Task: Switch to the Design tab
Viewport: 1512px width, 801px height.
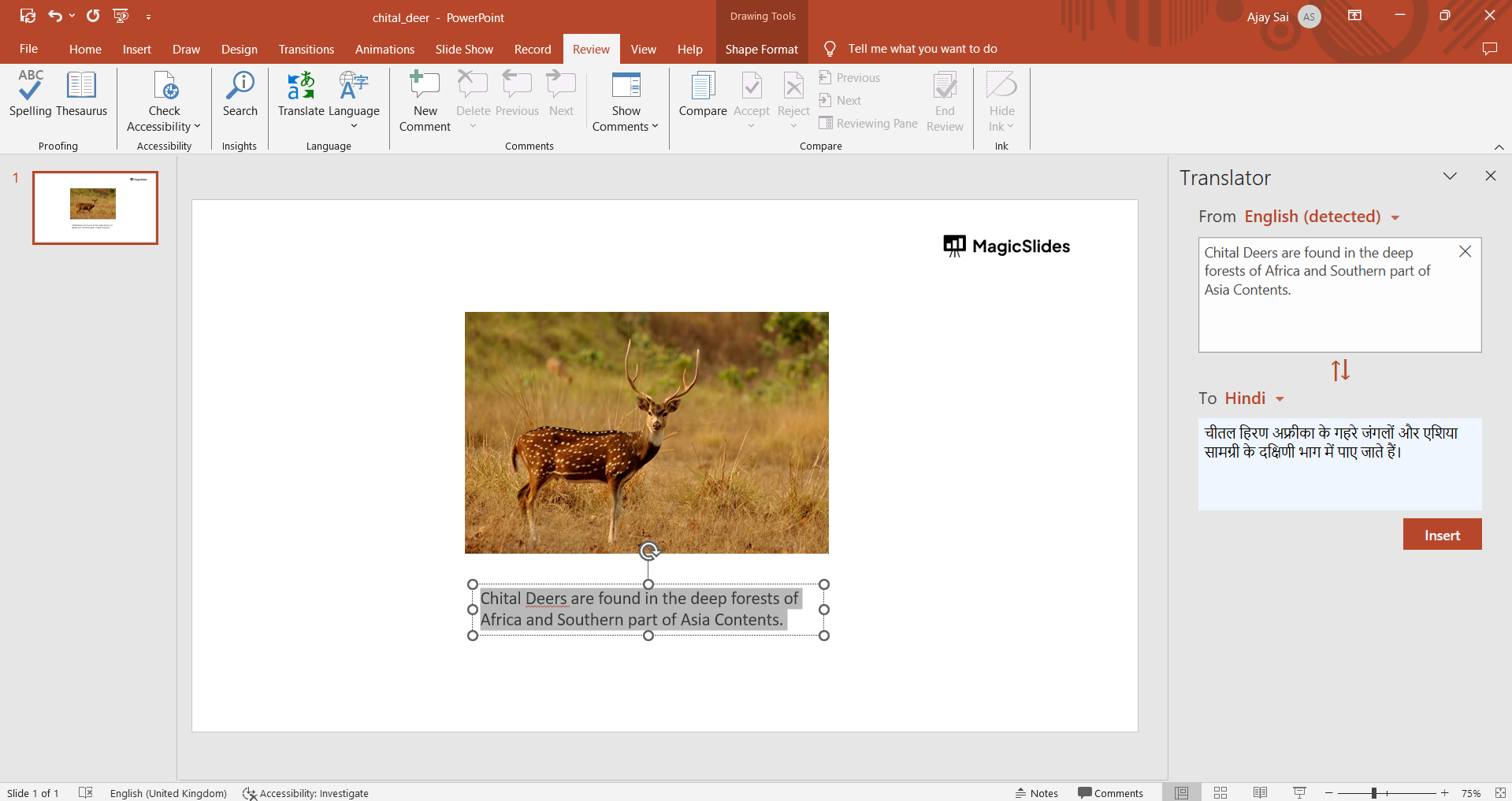Action: point(239,49)
